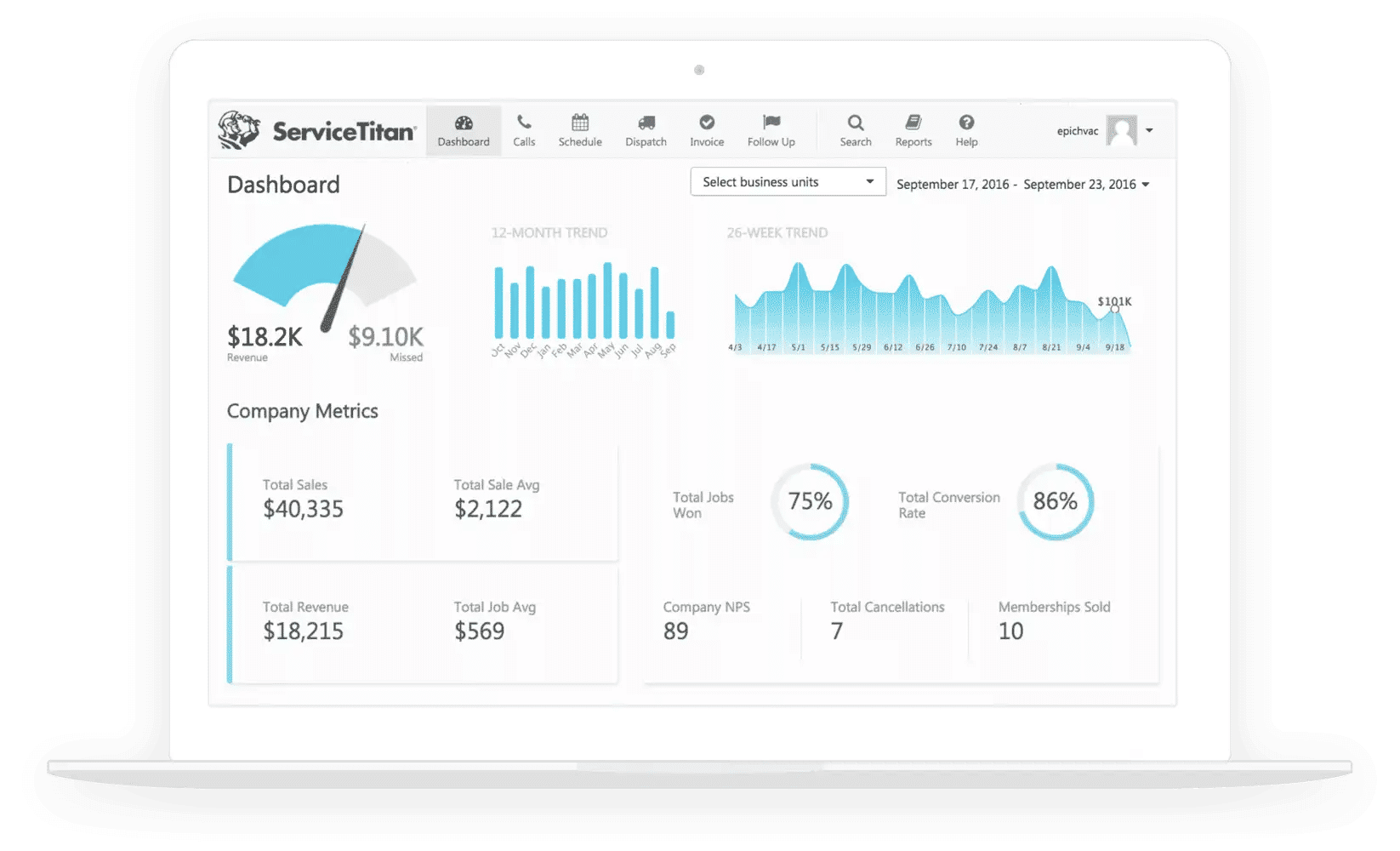Click the Total Conversion Rate 86% ring

[x=1056, y=501]
